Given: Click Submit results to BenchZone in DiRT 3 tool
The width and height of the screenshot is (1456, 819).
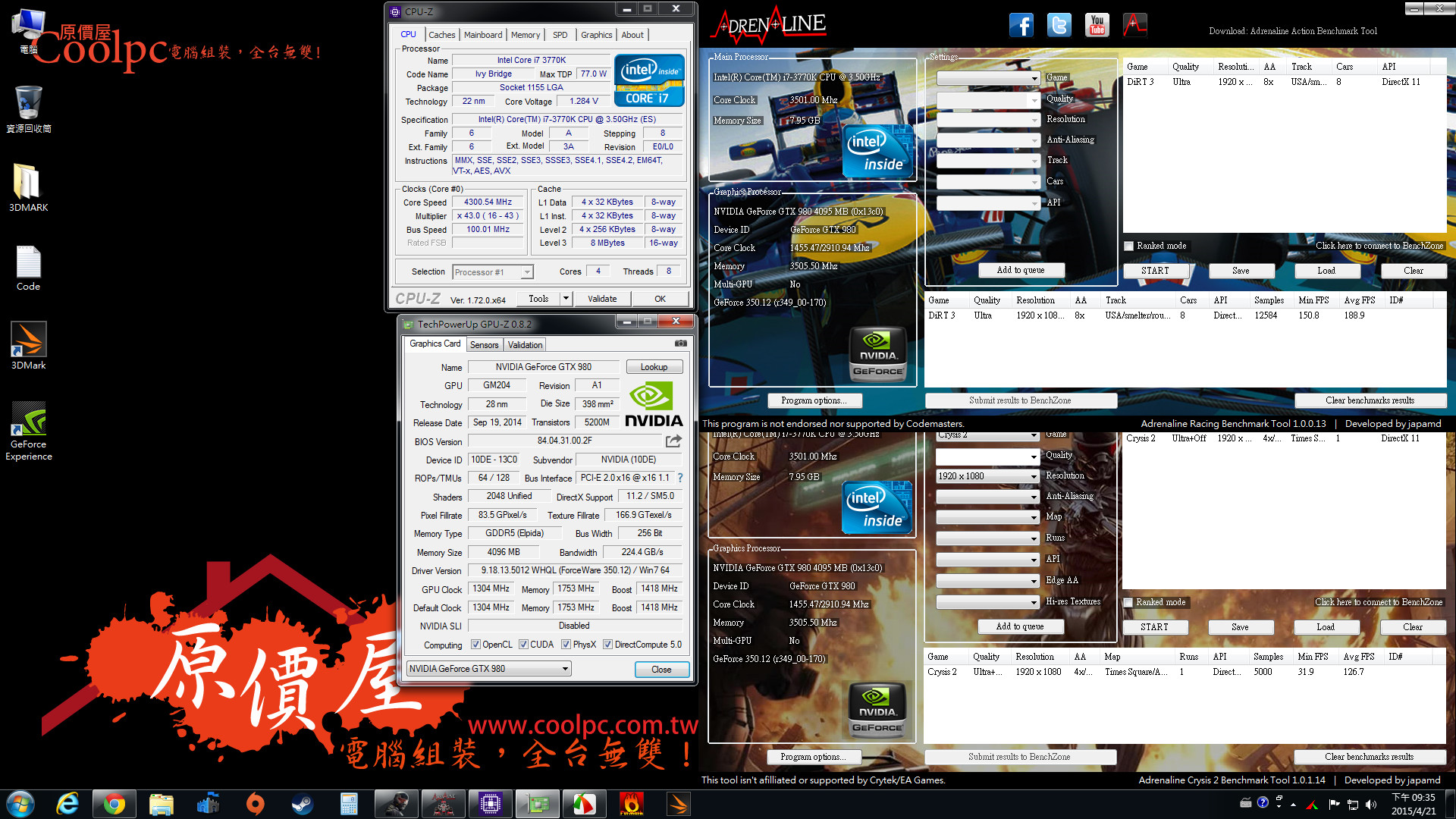Looking at the screenshot, I should pos(1021,400).
